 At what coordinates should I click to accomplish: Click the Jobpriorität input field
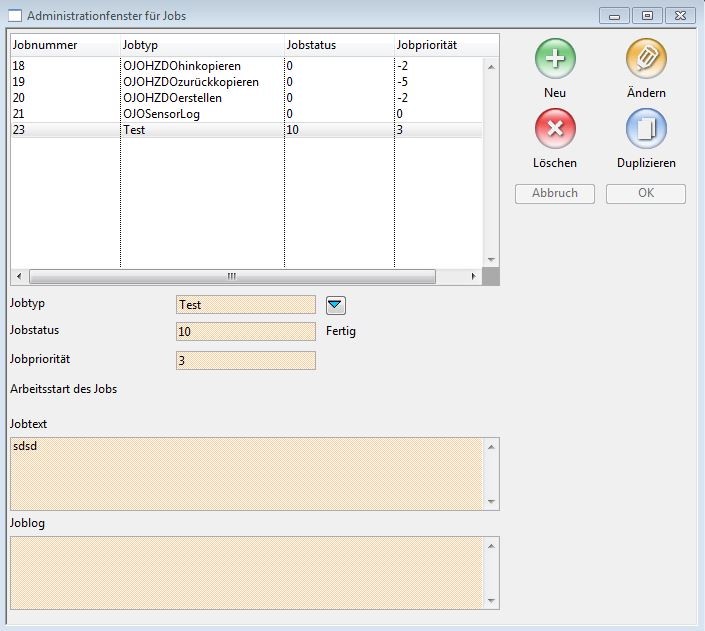point(245,361)
